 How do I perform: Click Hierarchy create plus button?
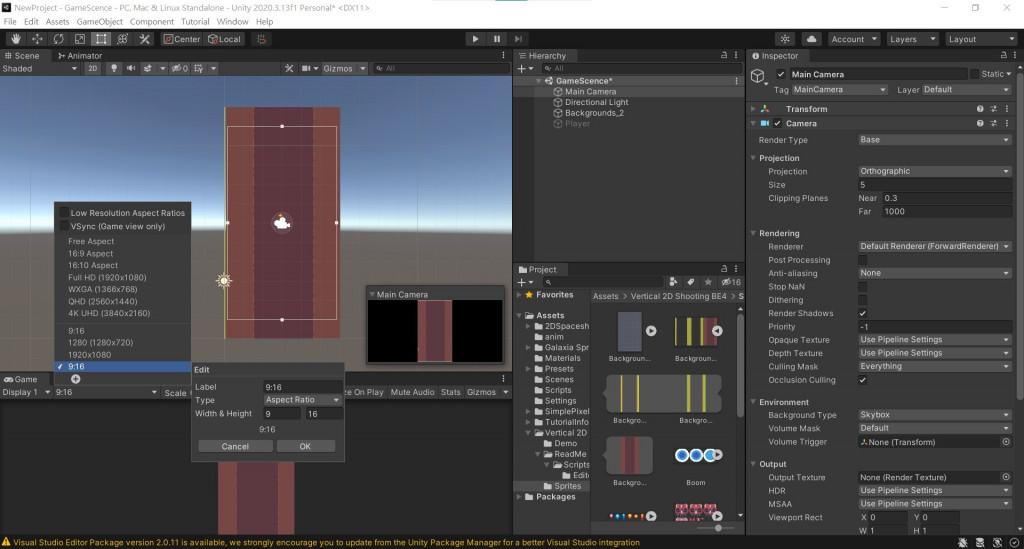coord(524,69)
